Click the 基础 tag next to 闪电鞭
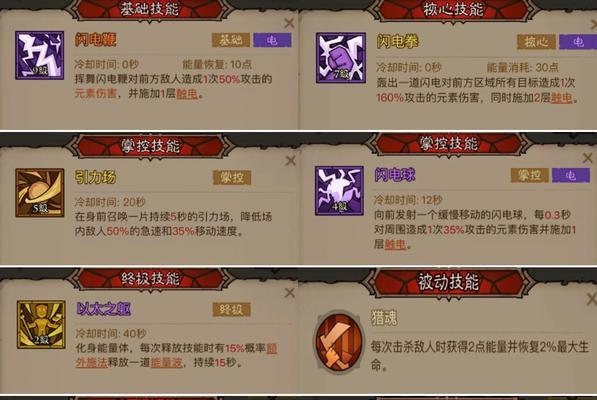Screen dimensions: 597x400 click(x=231, y=40)
